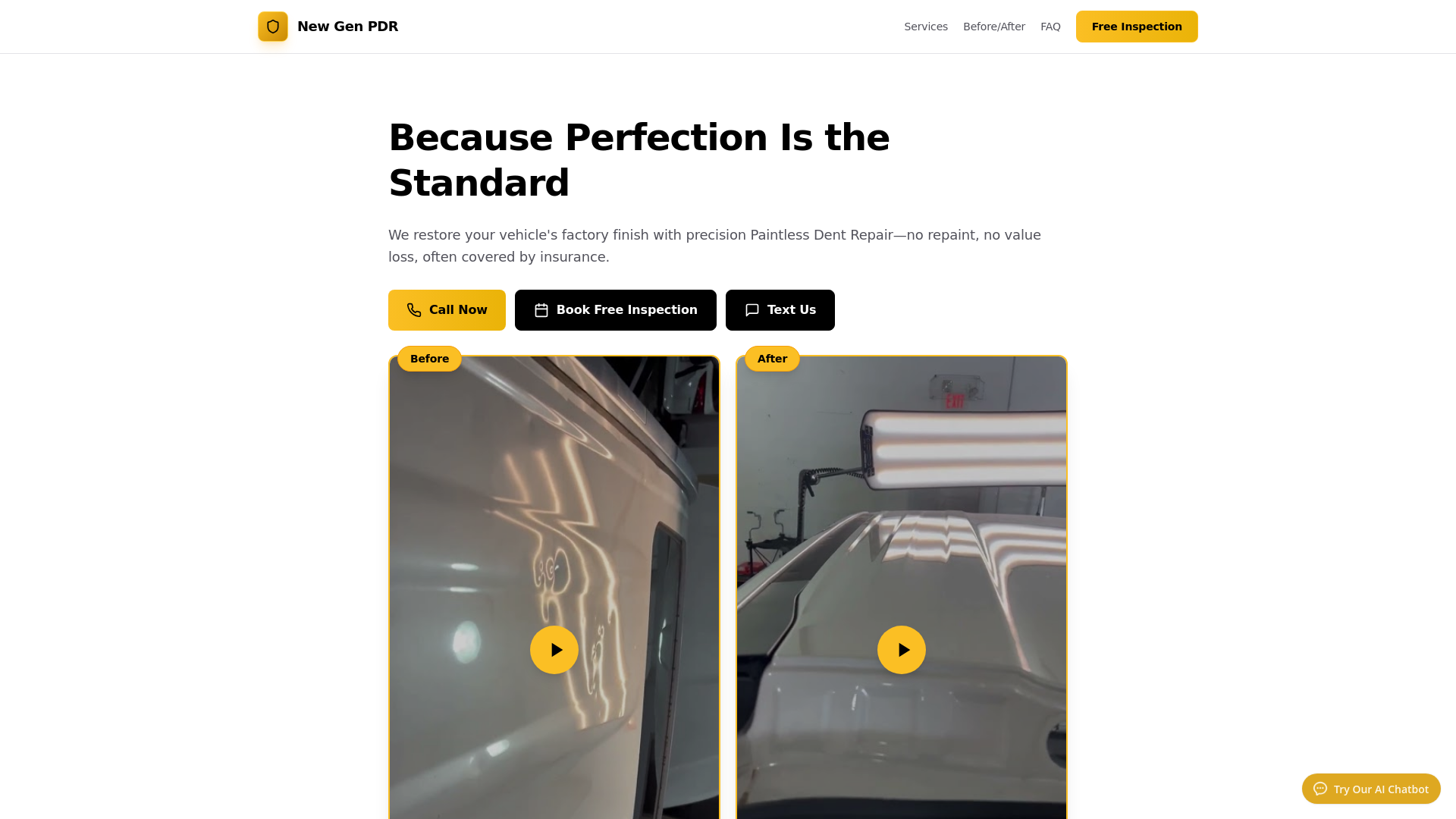Go to the Before/After nav section

pos(994,27)
